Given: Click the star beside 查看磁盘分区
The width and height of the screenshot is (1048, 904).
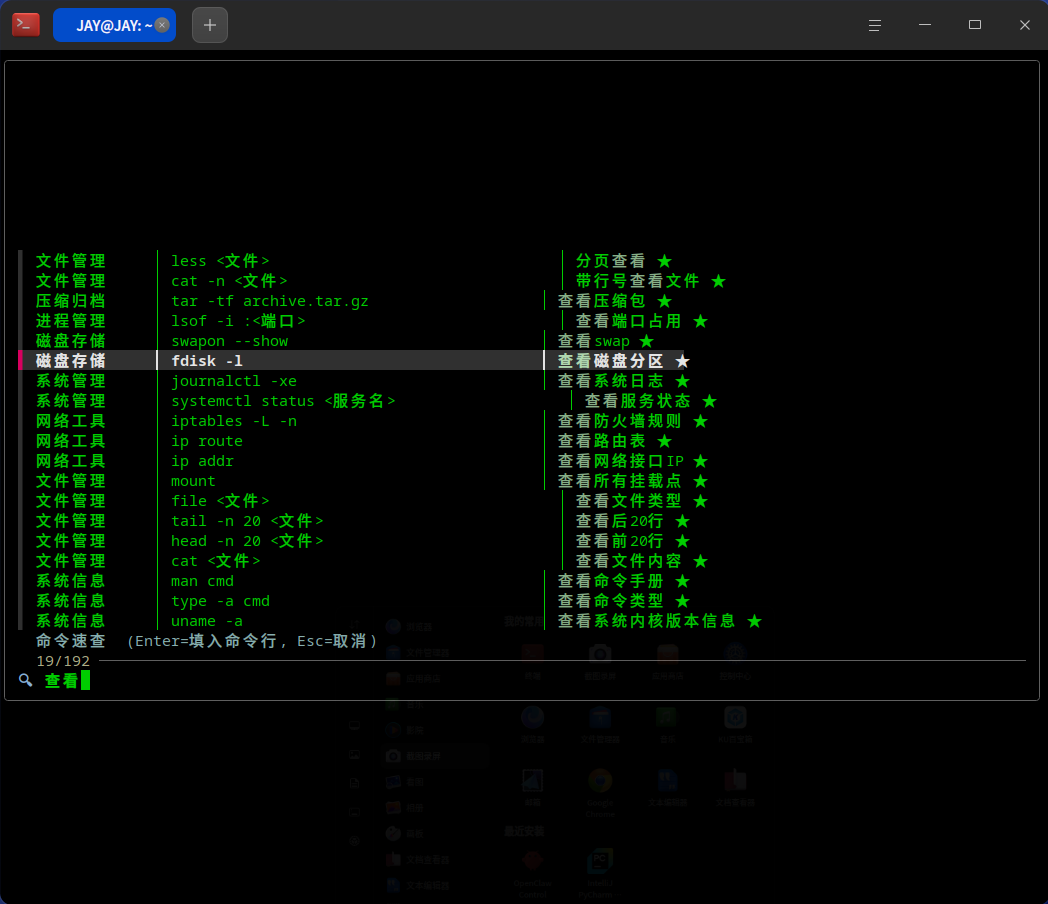Looking at the screenshot, I should click(682, 361).
